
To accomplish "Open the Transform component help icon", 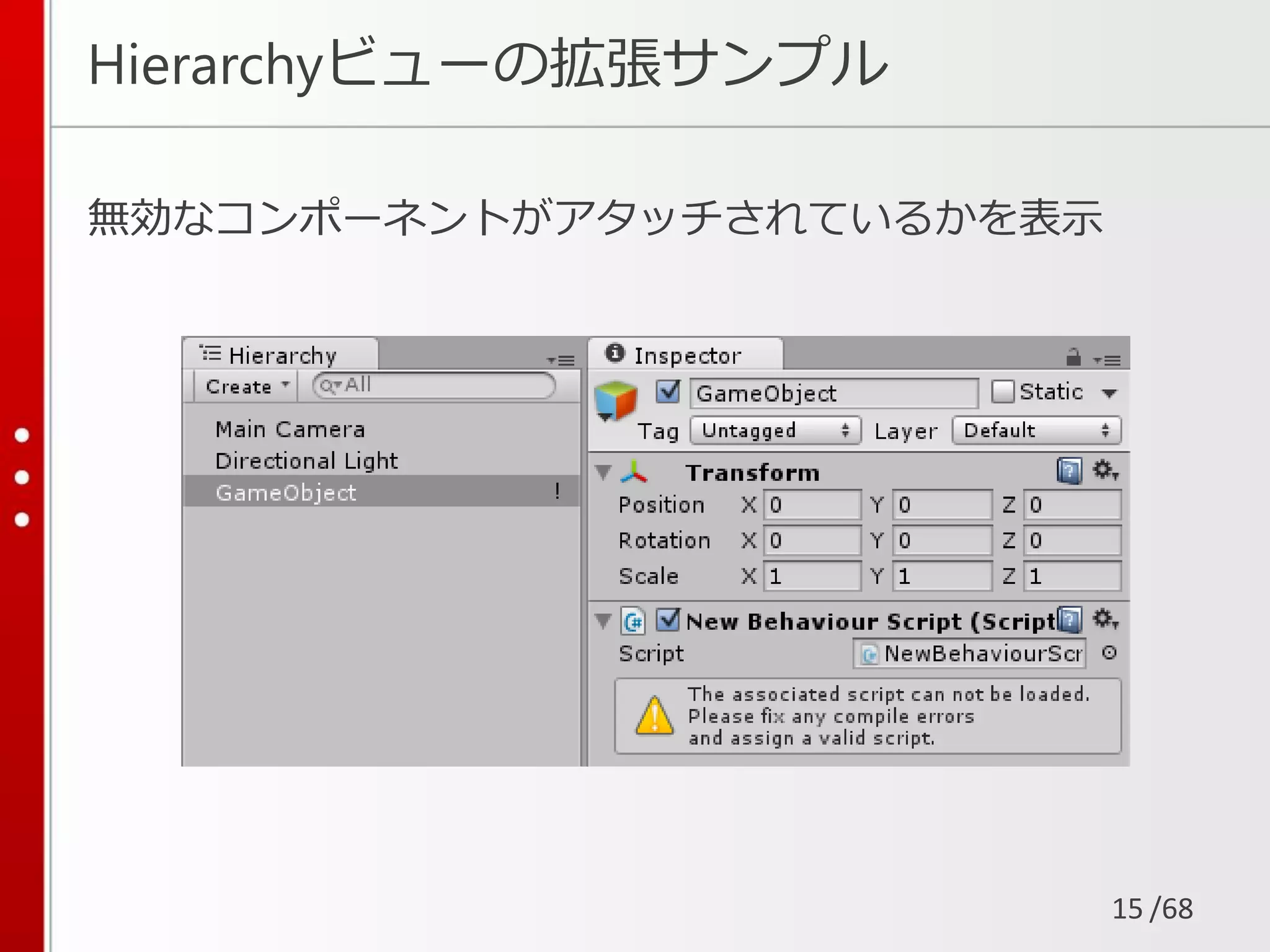I will [1069, 471].
